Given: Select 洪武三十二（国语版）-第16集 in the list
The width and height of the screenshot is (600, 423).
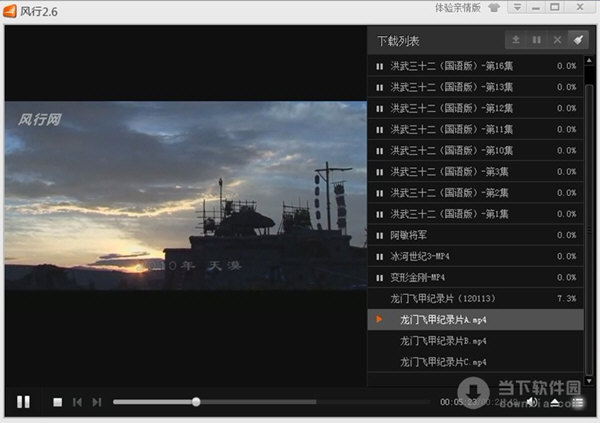Looking at the screenshot, I should 475,66.
